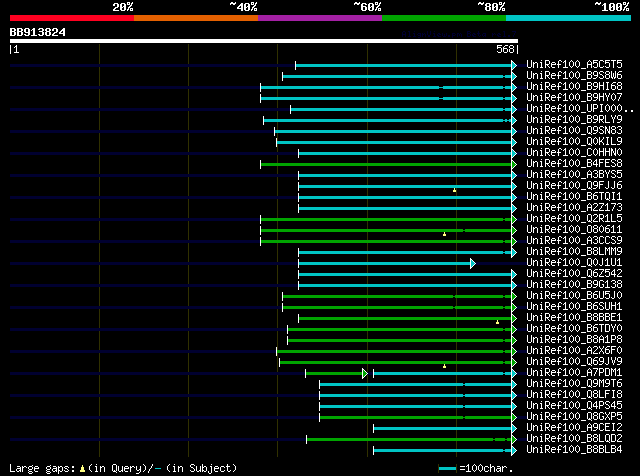Click label UniRef100_A3CCS9
Viewport: 640px width, 476px height.
(574, 241)
